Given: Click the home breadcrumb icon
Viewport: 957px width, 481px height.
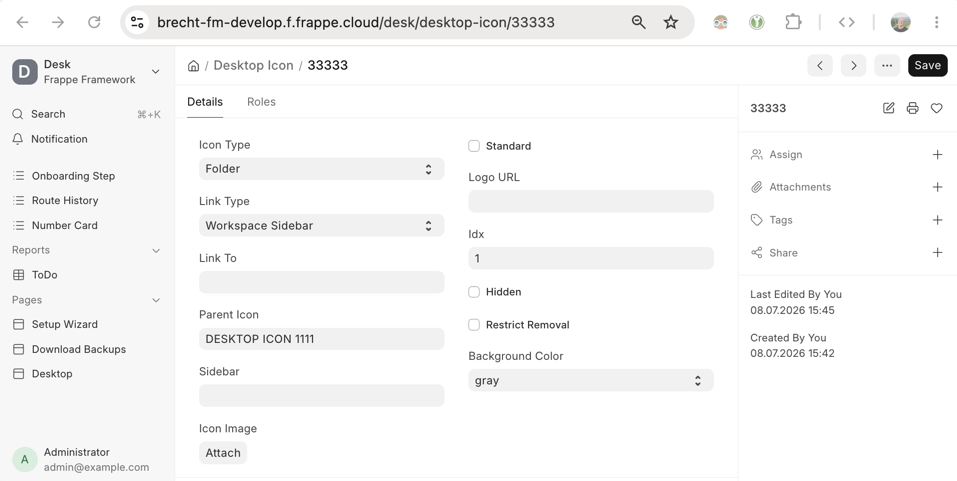Looking at the screenshot, I should click(193, 65).
